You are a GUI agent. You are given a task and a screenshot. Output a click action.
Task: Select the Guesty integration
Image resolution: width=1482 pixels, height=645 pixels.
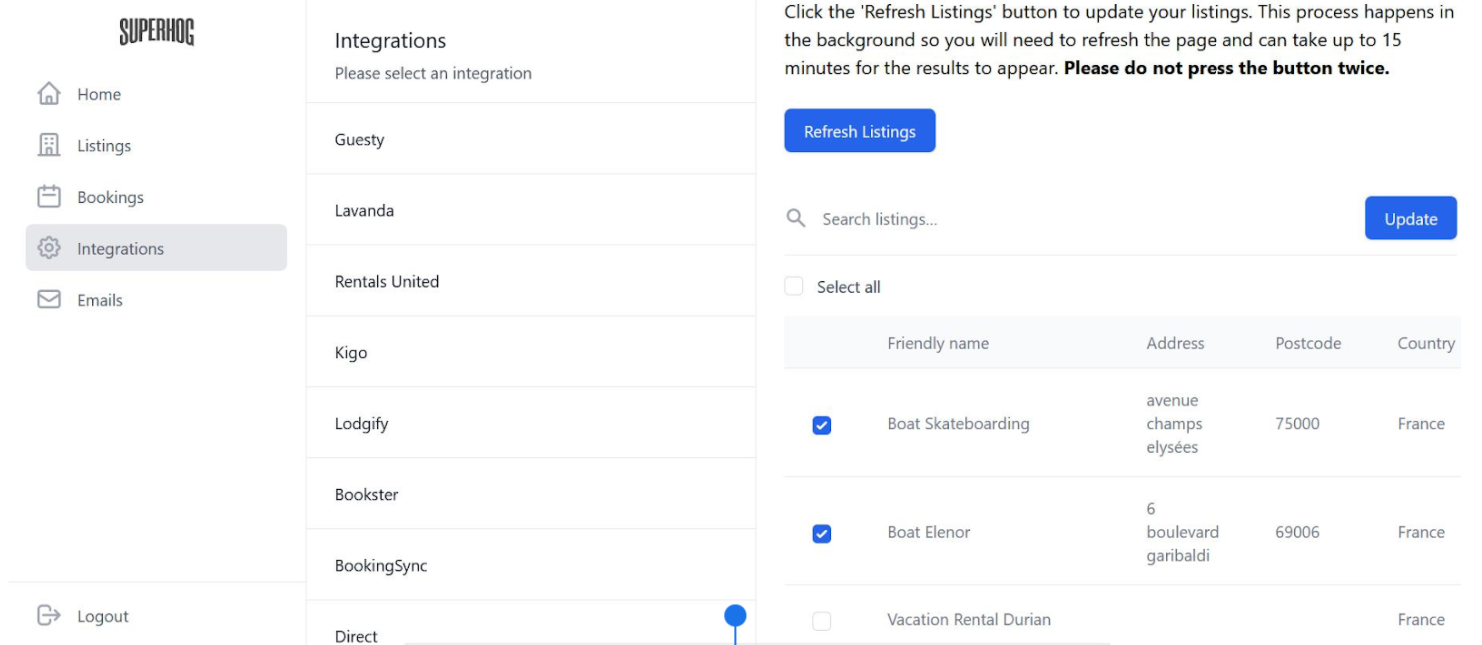click(359, 140)
